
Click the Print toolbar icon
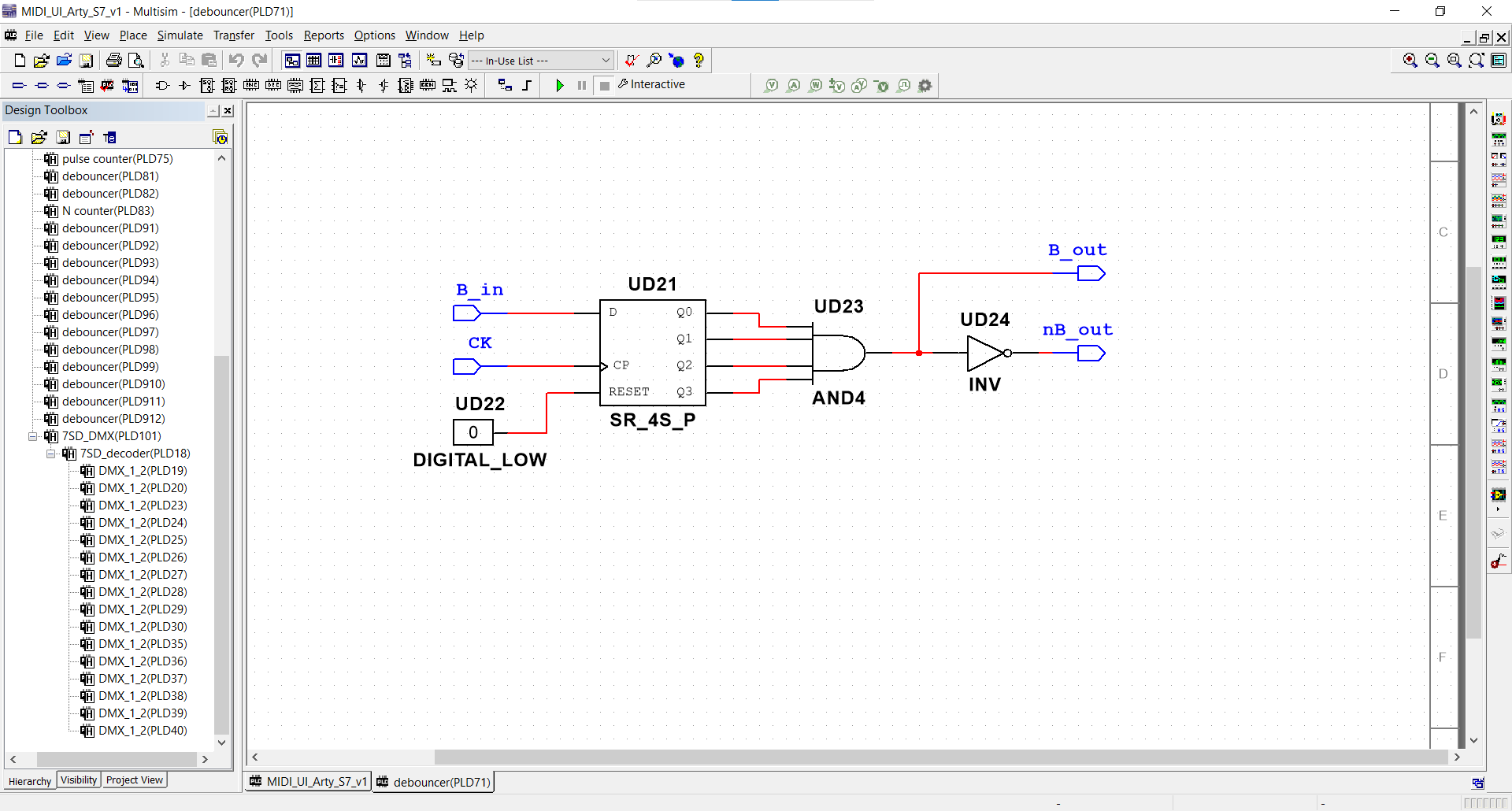114,61
